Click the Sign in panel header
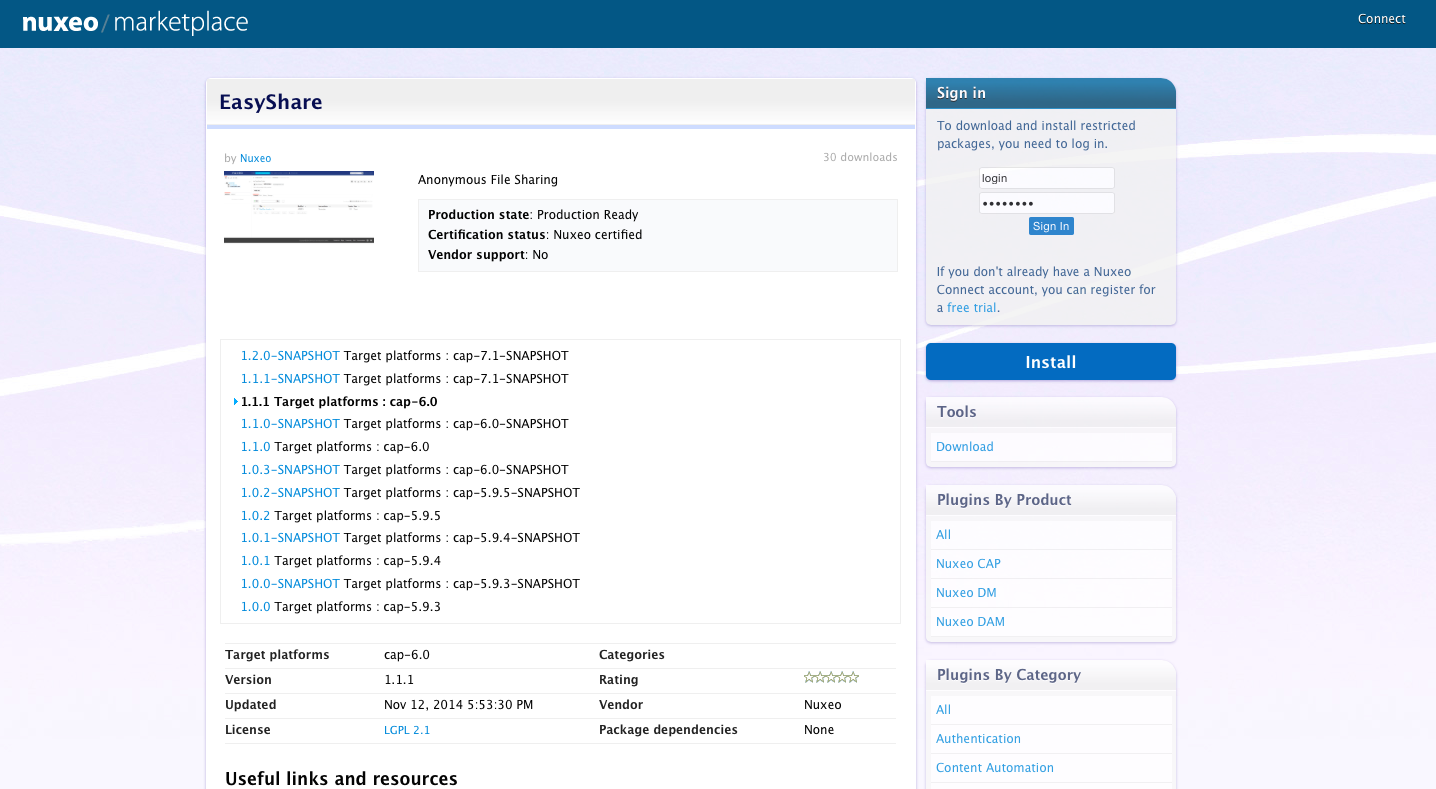The height and width of the screenshot is (789, 1436). tap(1051, 93)
